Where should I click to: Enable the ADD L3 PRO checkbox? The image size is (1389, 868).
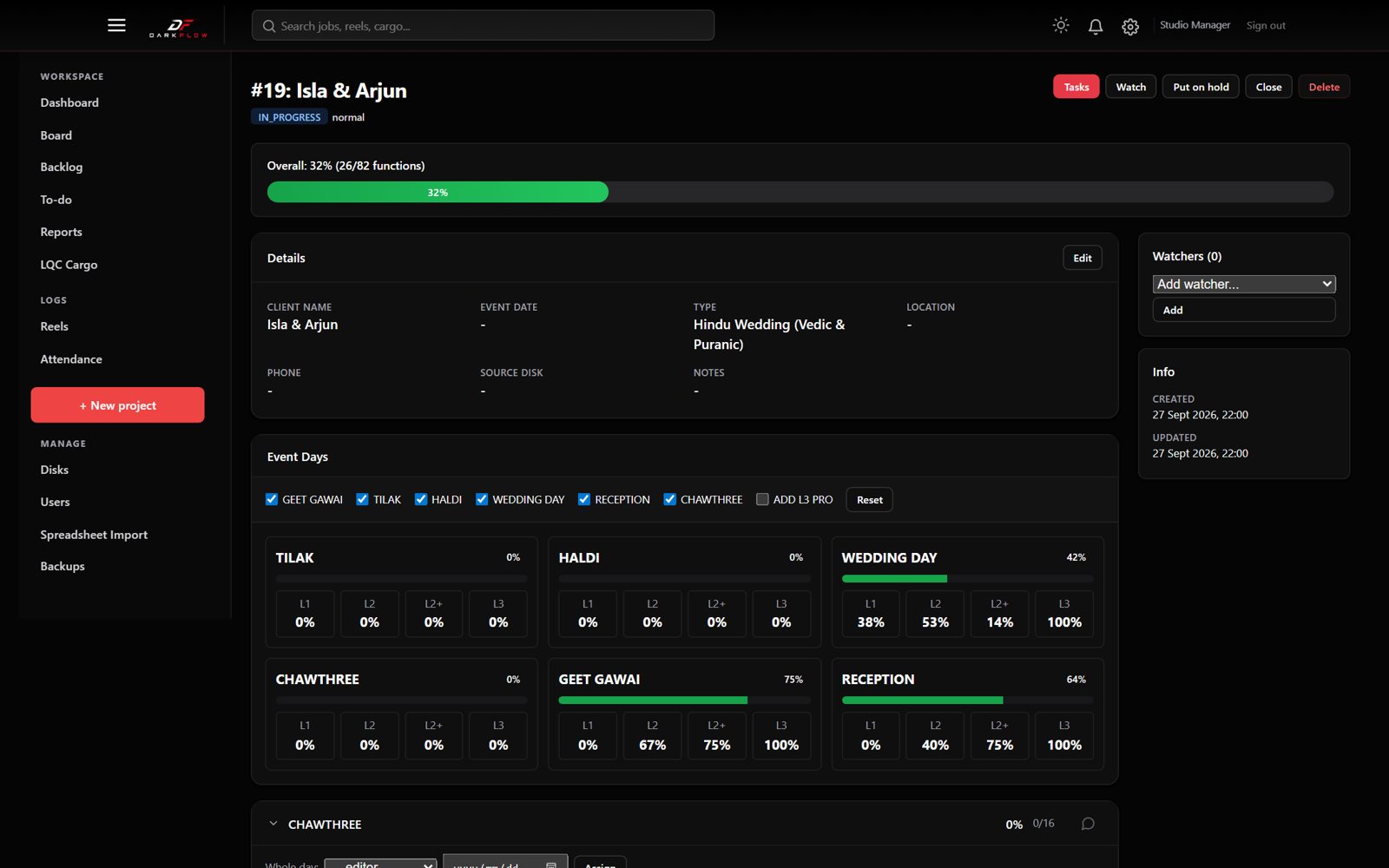pyautogui.click(x=762, y=499)
